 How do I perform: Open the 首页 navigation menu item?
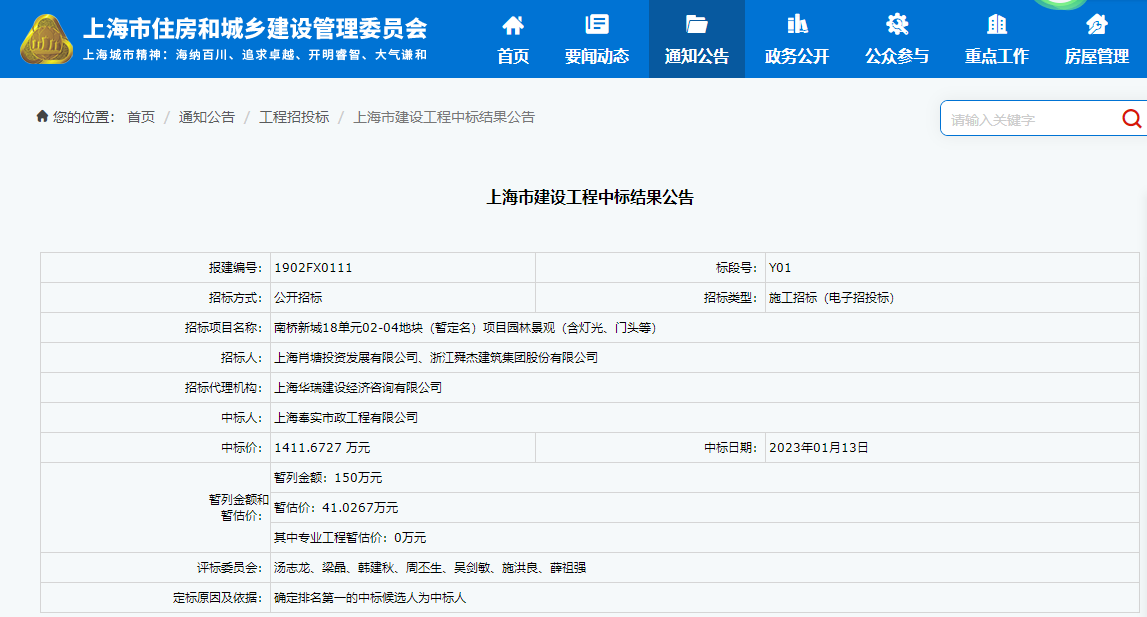[x=513, y=57]
